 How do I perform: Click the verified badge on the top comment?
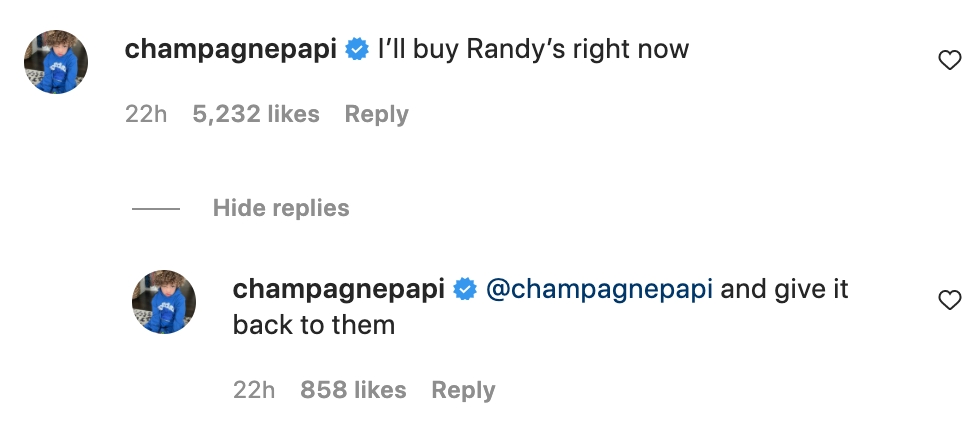click(x=357, y=49)
